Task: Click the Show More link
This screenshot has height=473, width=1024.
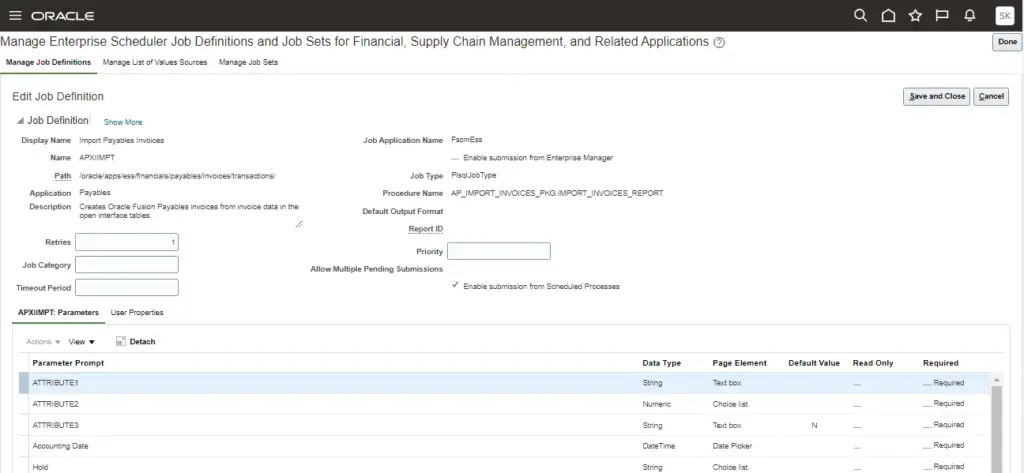Action: pos(123,122)
